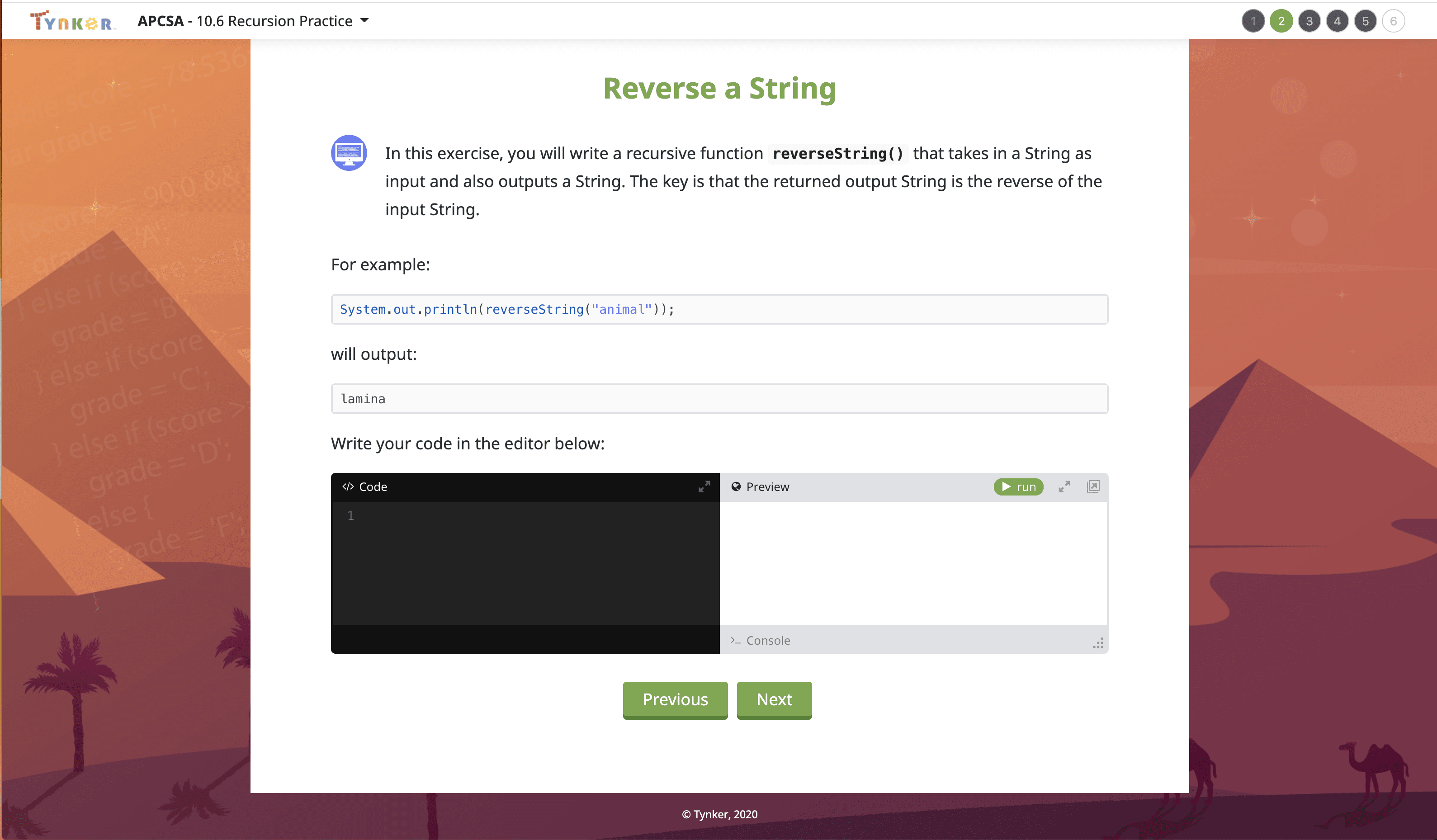Click the Previous button
Image resolution: width=1437 pixels, height=840 pixels.
(675, 699)
